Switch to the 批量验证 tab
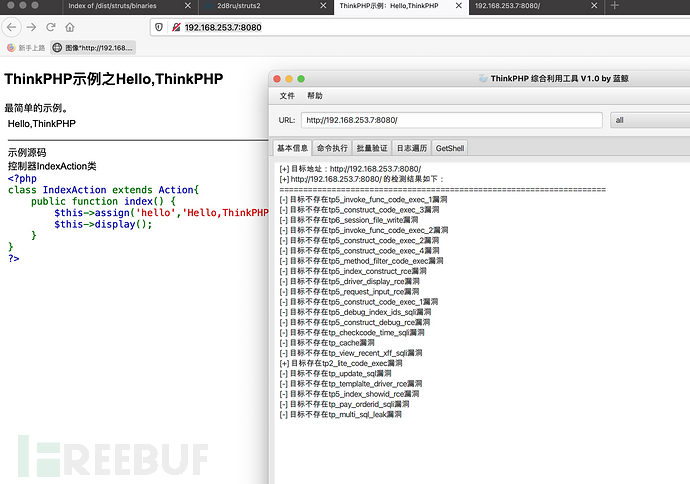 click(372, 148)
